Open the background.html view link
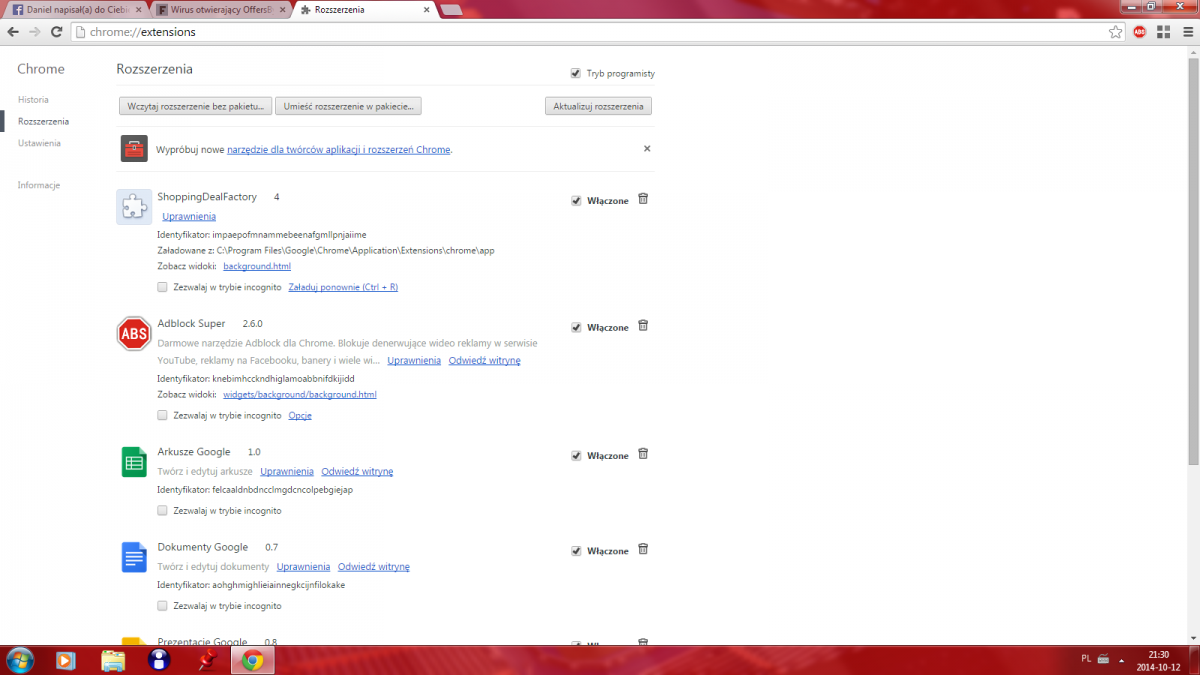 tap(257, 266)
